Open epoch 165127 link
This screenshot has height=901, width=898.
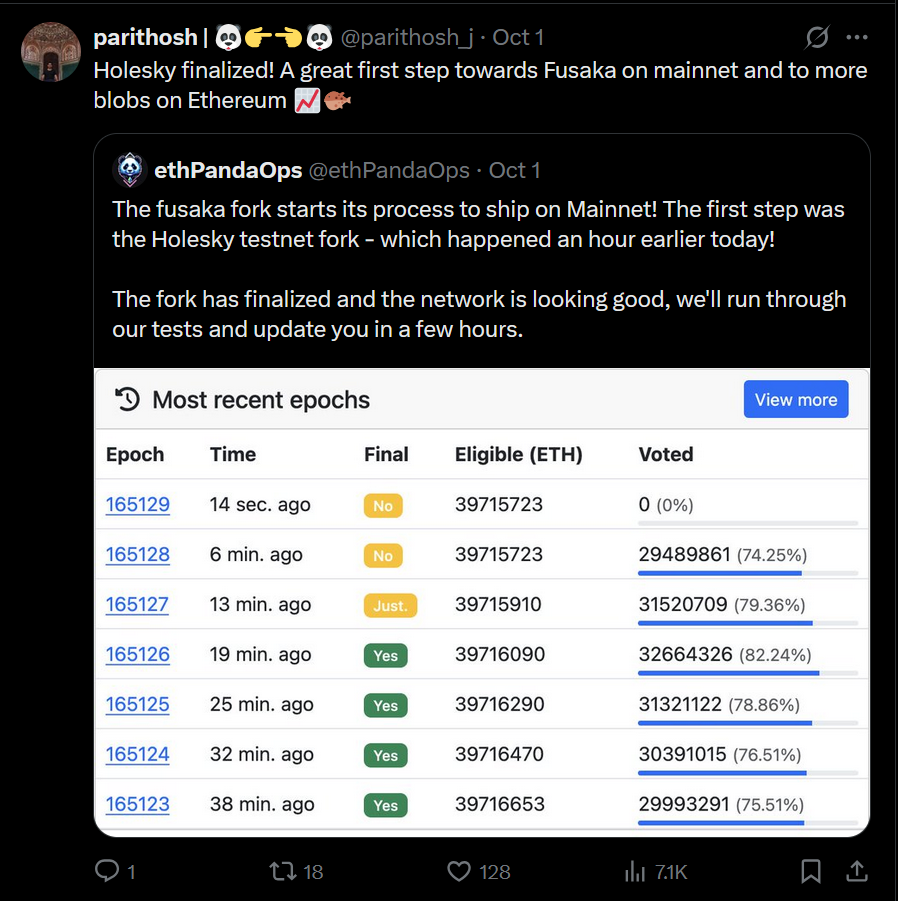[138, 605]
